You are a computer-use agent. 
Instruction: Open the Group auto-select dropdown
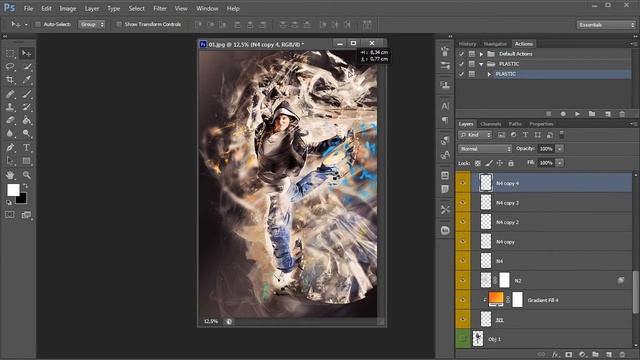(91, 24)
